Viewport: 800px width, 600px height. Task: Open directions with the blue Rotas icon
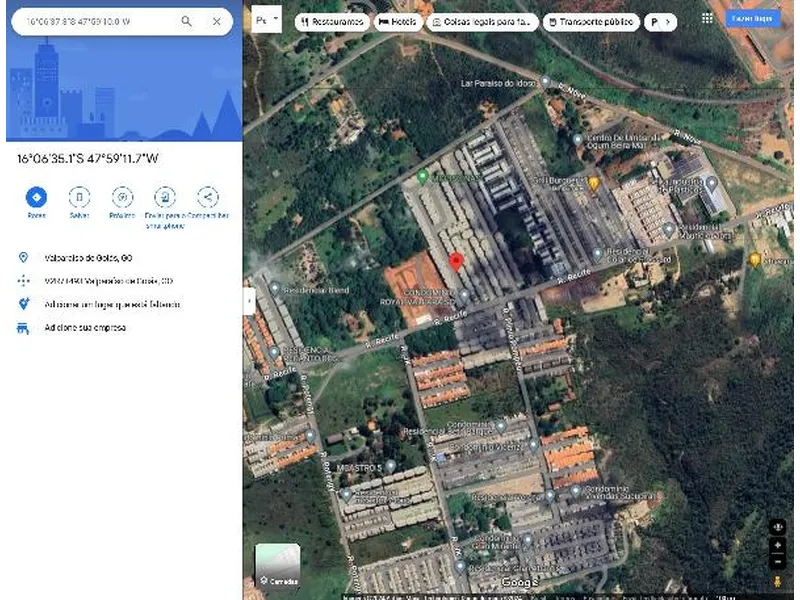click(35, 197)
